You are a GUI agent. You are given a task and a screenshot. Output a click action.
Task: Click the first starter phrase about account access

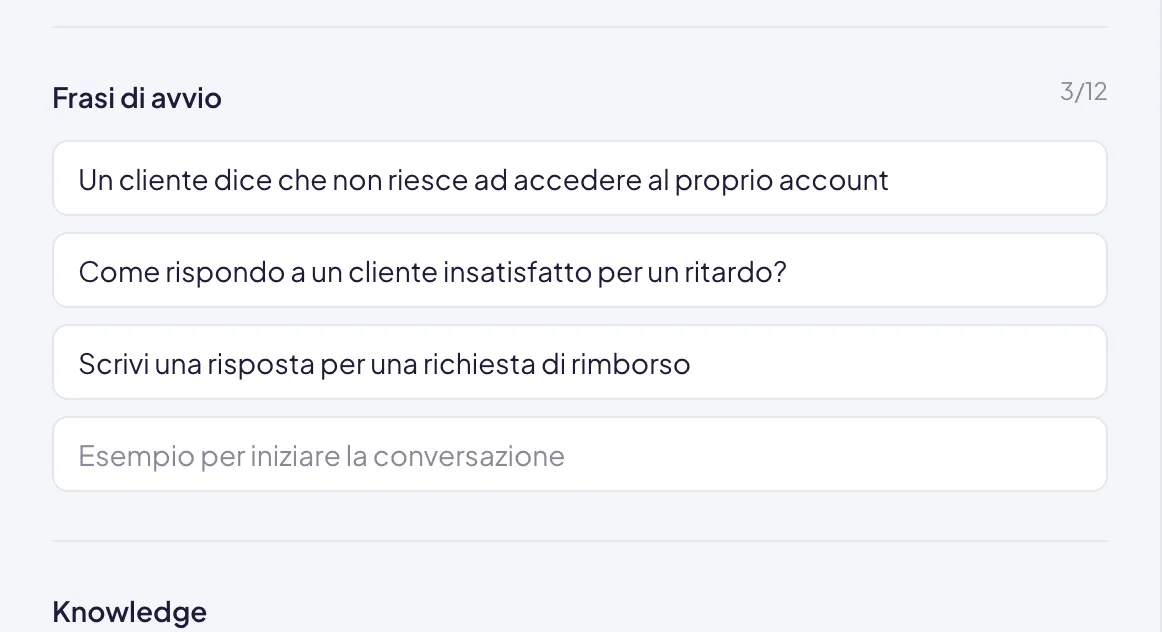[580, 179]
